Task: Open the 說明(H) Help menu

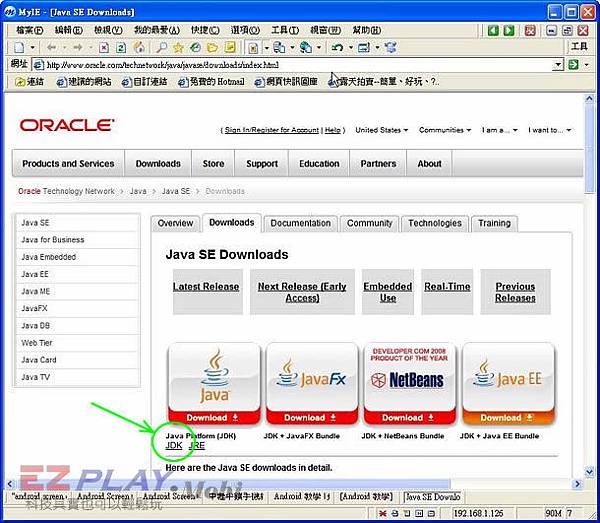Action: point(366,30)
